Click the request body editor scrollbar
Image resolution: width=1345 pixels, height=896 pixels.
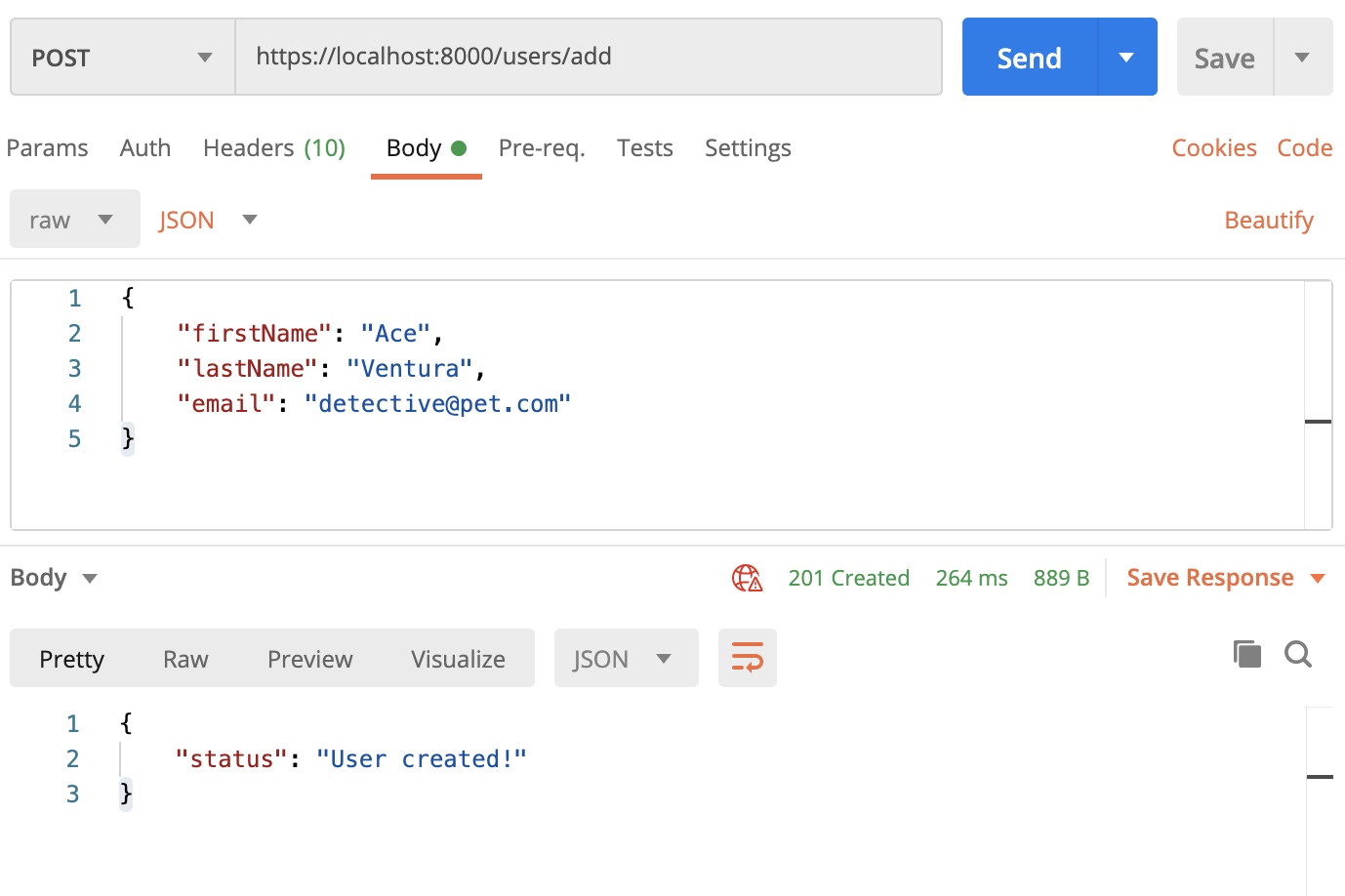1319,405
